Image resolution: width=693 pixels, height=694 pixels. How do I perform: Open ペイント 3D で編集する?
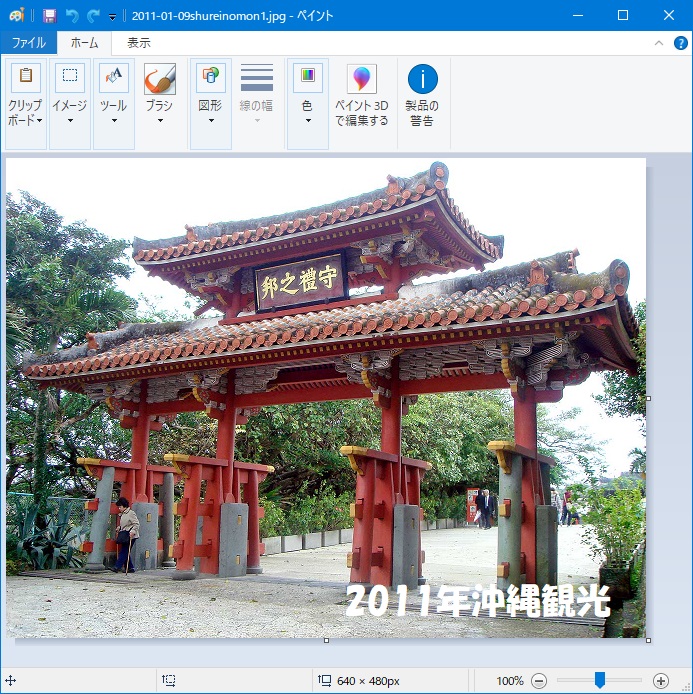[362, 95]
